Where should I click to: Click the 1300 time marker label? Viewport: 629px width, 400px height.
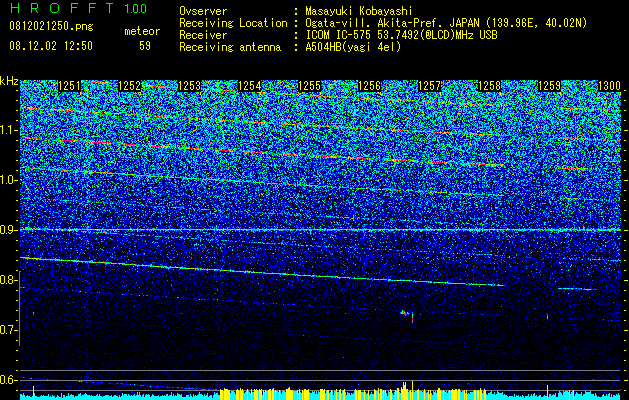(x=609, y=86)
